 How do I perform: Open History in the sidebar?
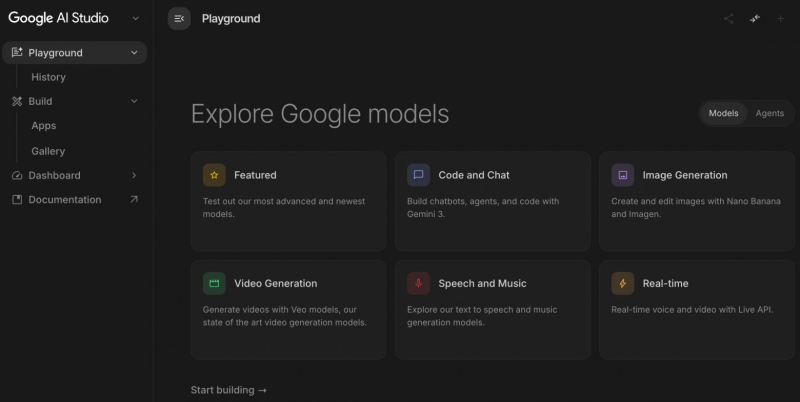48,77
